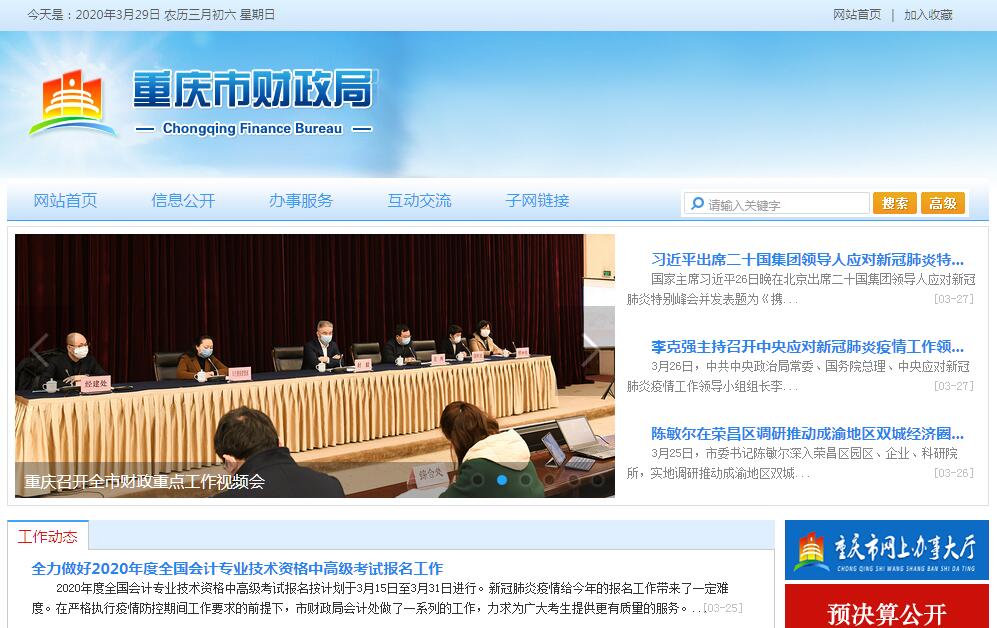
Task: Open the red 预决算公开 banner
Action: click(886, 606)
